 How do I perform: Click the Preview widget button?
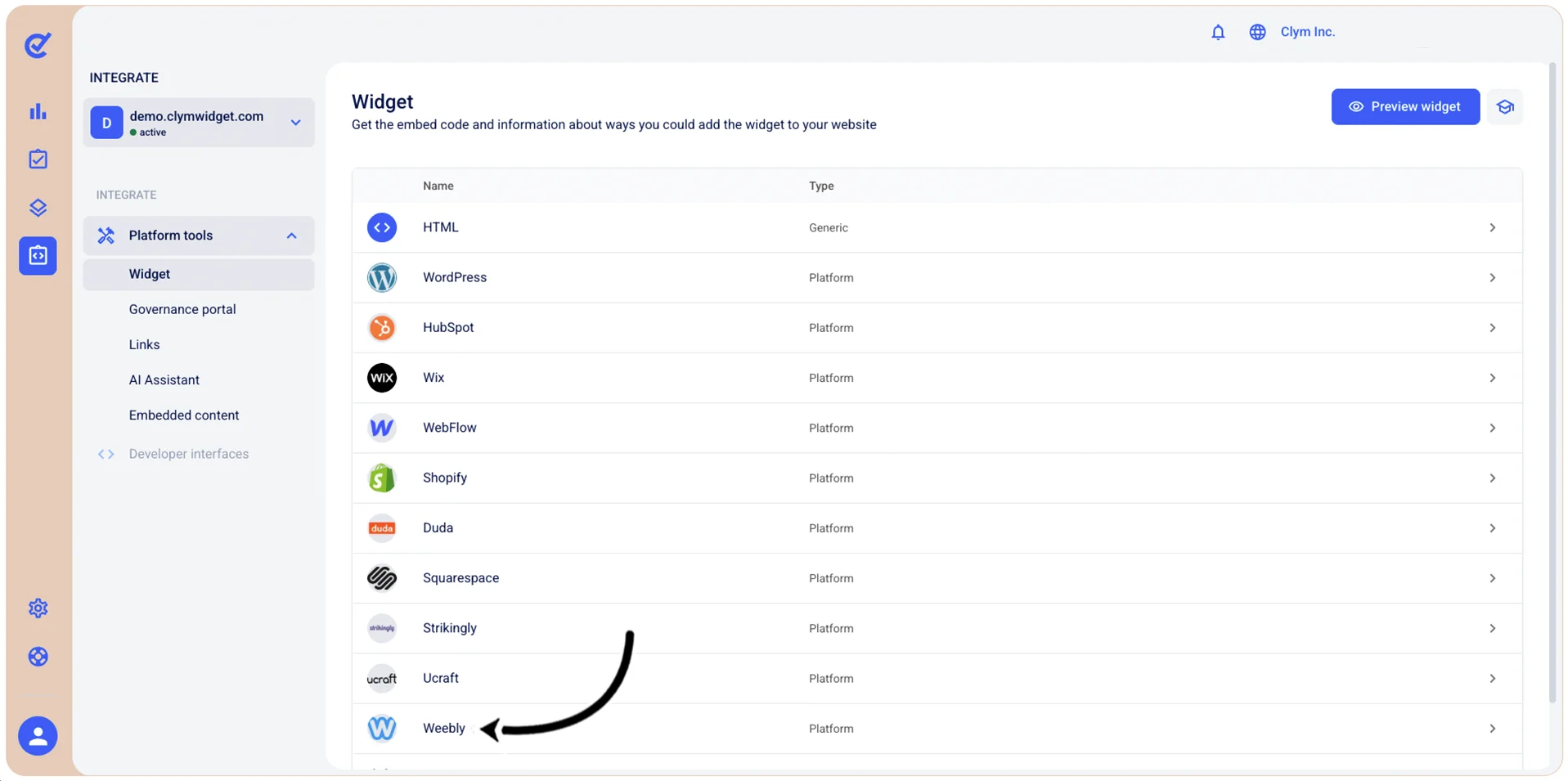(x=1405, y=107)
